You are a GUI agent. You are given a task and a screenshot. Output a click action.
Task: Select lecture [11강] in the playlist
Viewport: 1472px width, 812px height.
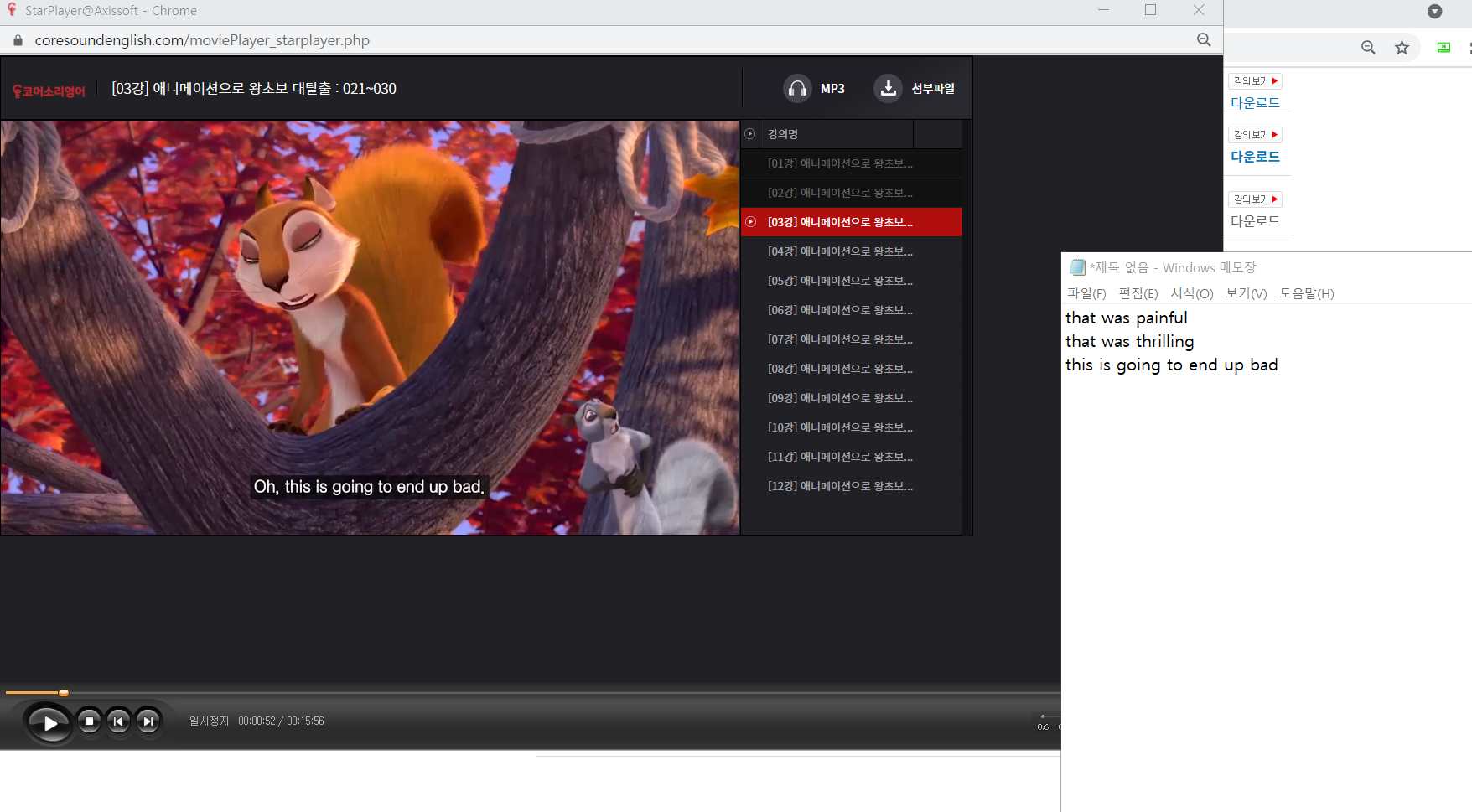coord(852,457)
